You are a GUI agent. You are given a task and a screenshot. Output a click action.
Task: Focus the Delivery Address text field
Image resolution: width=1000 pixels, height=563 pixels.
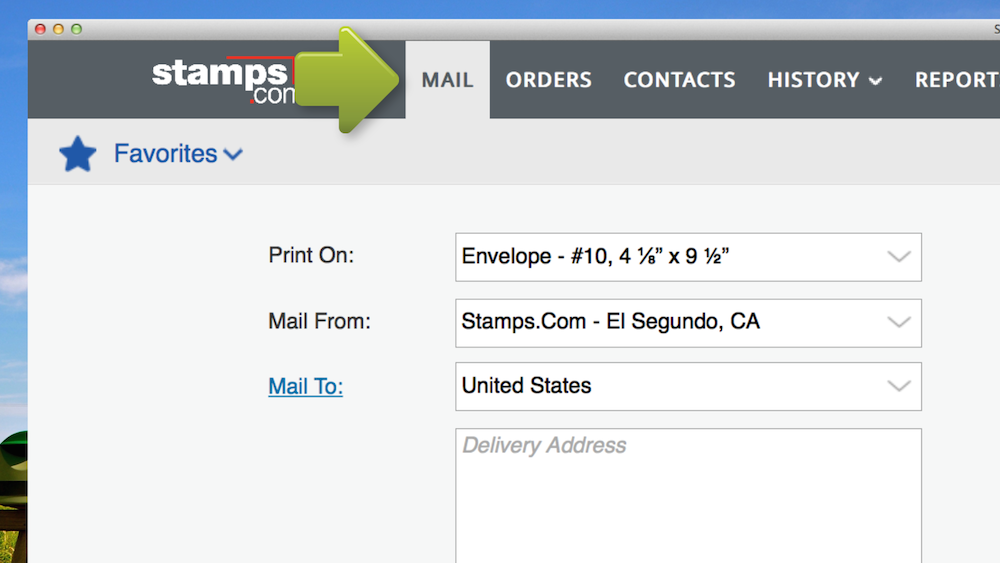(688, 495)
